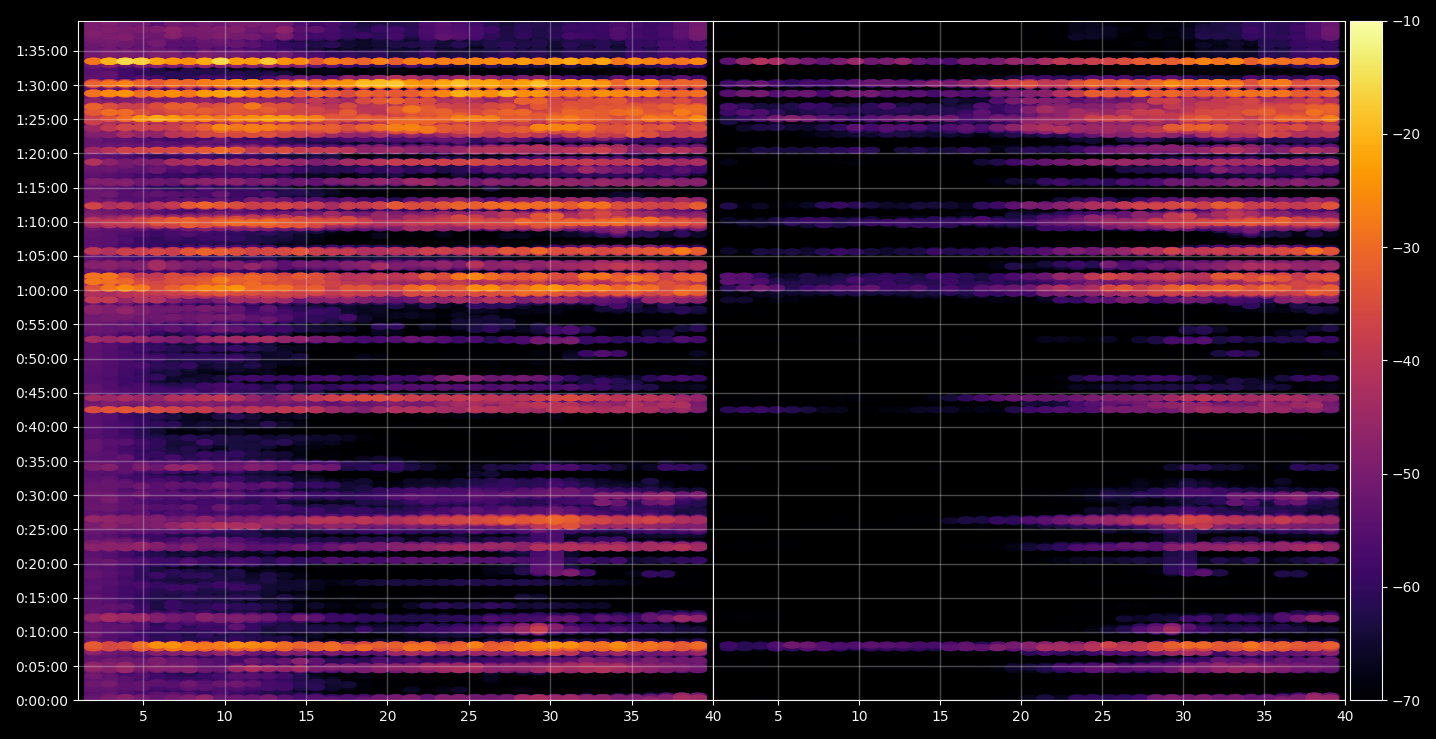Click x-axis label 20 of the left heatmap
Image resolution: width=1436 pixels, height=739 pixels.
point(388,716)
